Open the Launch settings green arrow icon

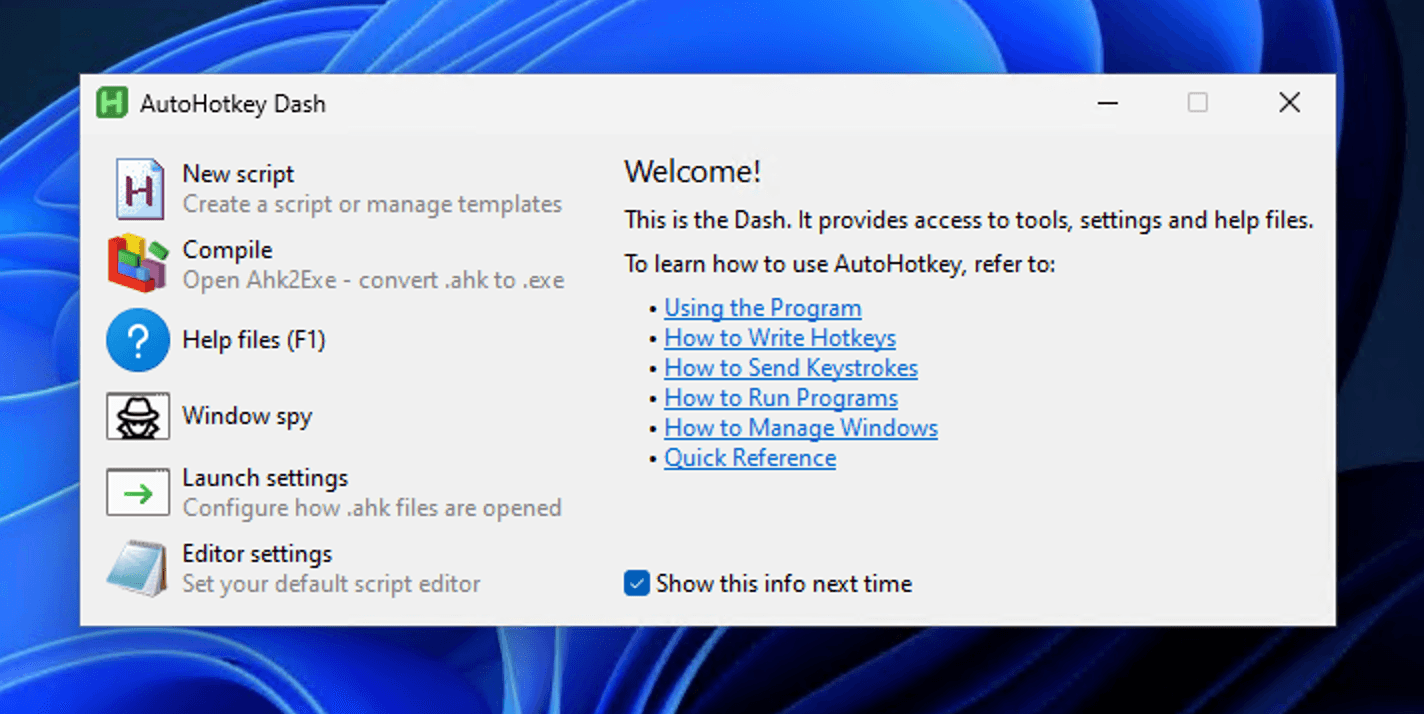138,492
